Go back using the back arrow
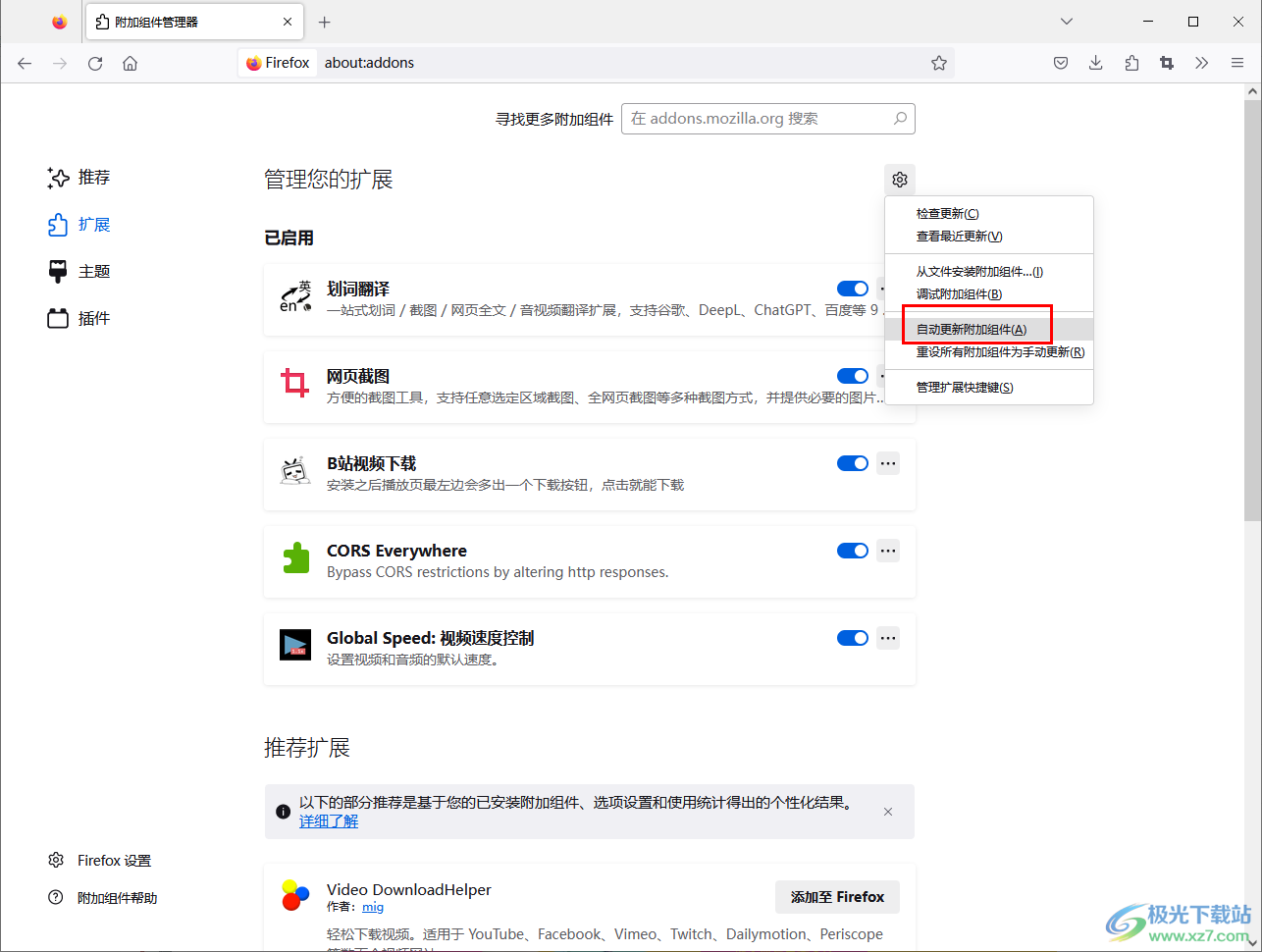 click(x=25, y=63)
